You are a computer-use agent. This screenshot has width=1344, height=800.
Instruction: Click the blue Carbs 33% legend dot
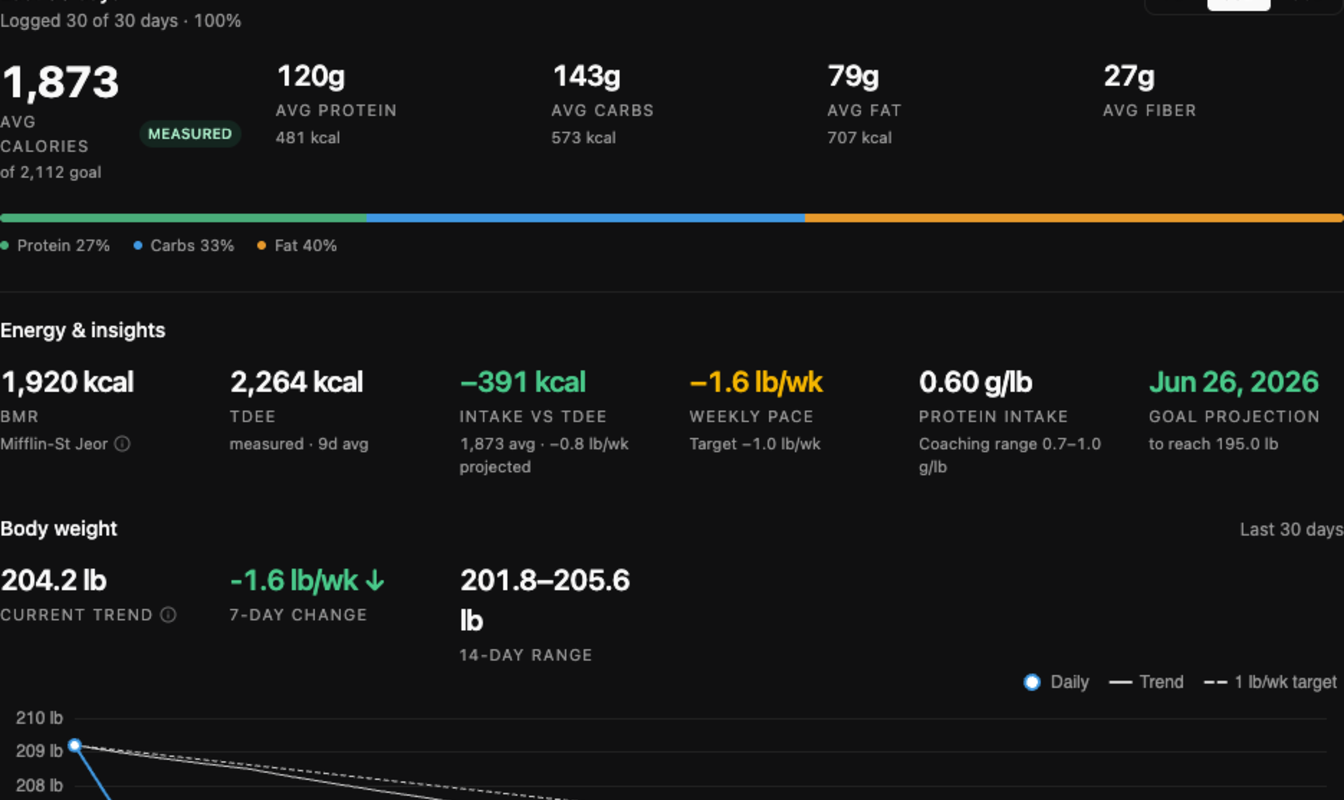pyautogui.click(x=138, y=246)
